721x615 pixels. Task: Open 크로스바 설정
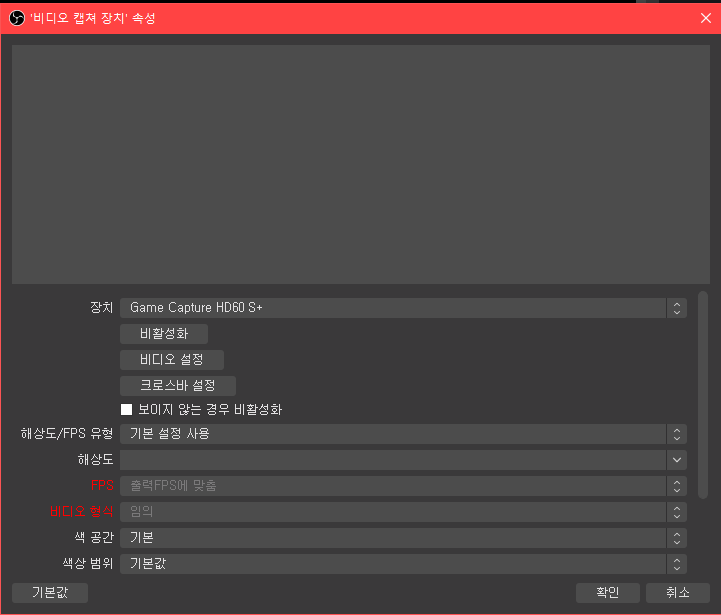[x=178, y=385]
